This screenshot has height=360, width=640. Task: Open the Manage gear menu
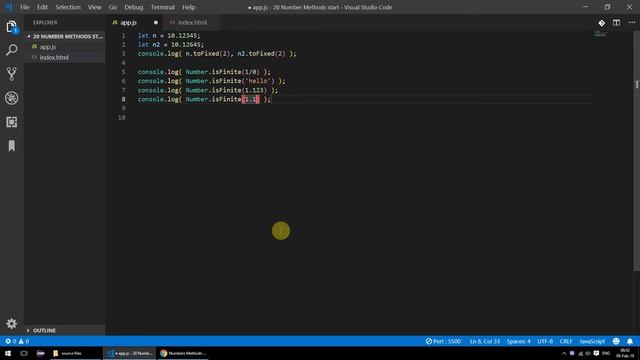tap(11, 324)
